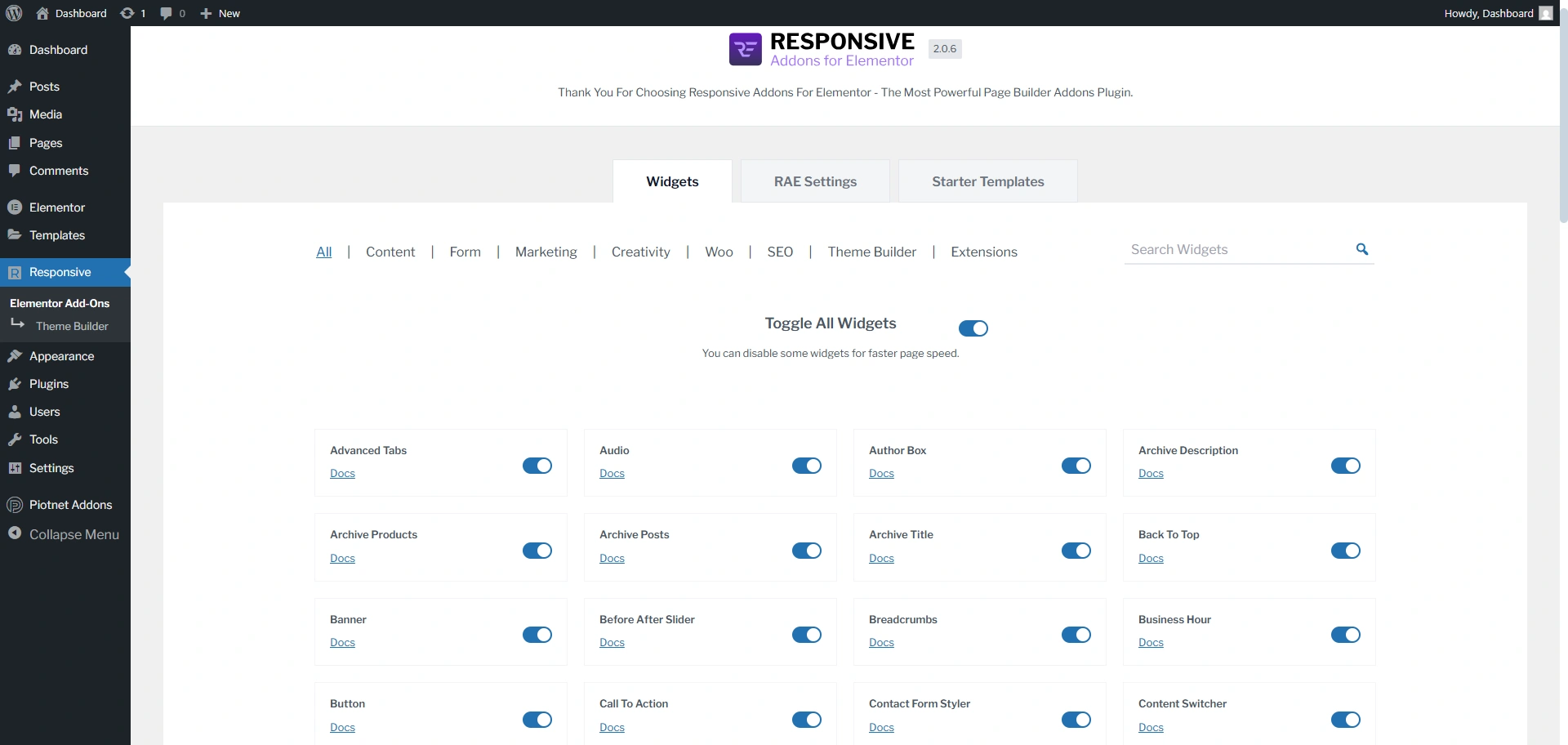Open Theme Builder submenu in sidebar
Viewport: 1568px width, 745px height.
pyautogui.click(x=72, y=326)
